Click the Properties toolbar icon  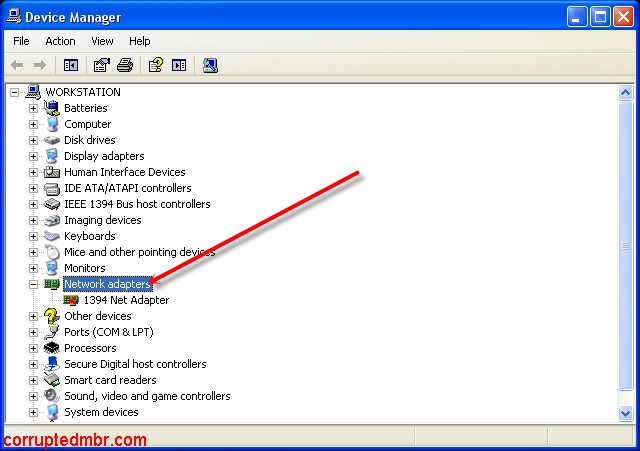[101, 65]
